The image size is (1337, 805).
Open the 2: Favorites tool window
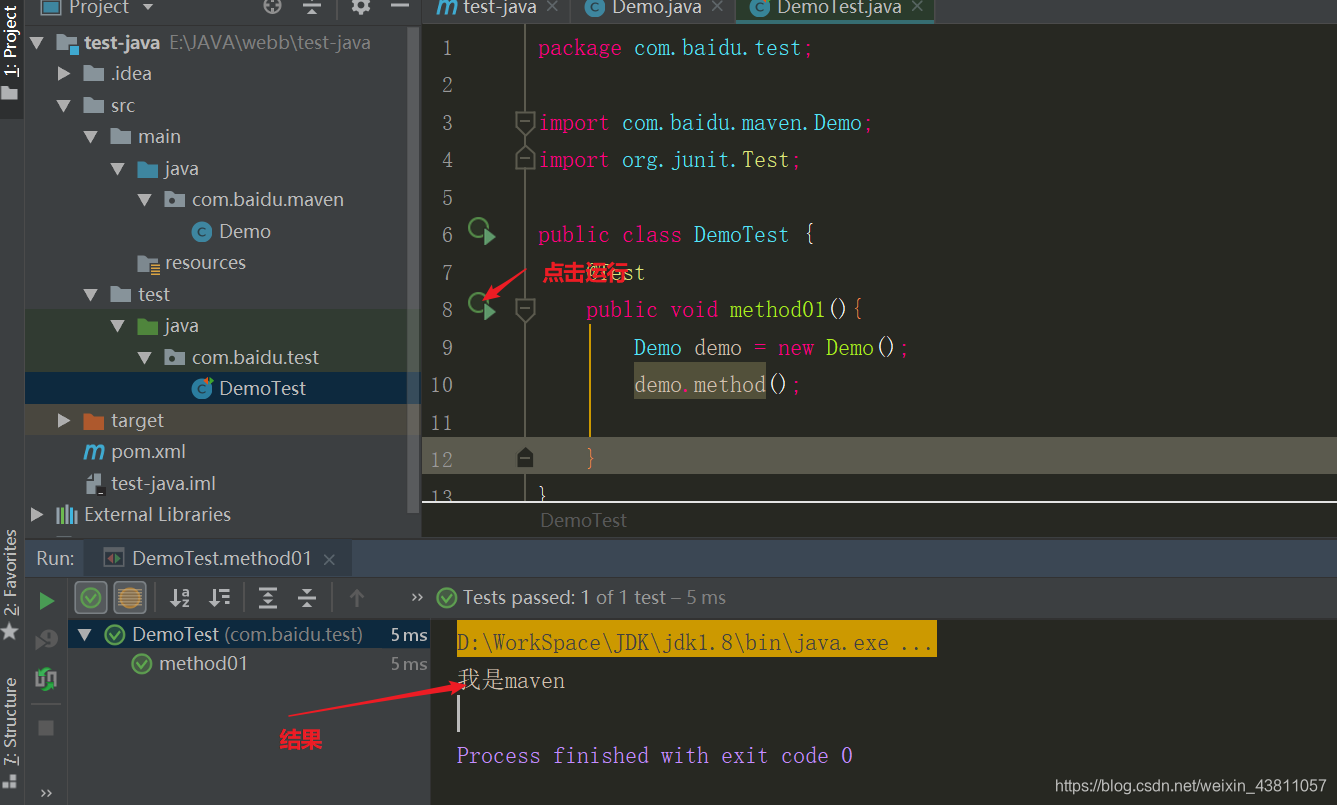click(x=11, y=584)
